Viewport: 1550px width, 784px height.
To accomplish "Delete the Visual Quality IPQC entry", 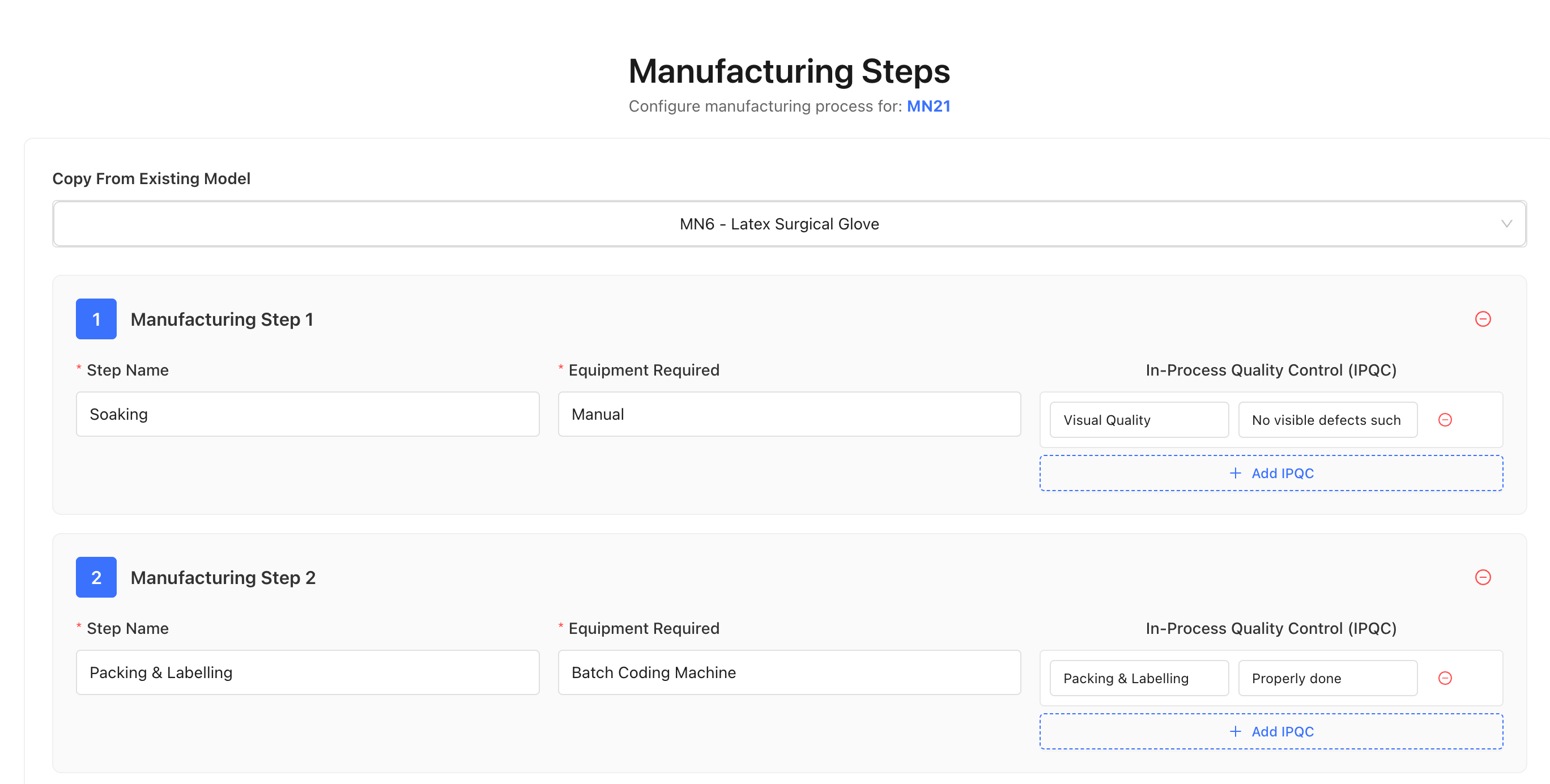I will pyautogui.click(x=1445, y=419).
